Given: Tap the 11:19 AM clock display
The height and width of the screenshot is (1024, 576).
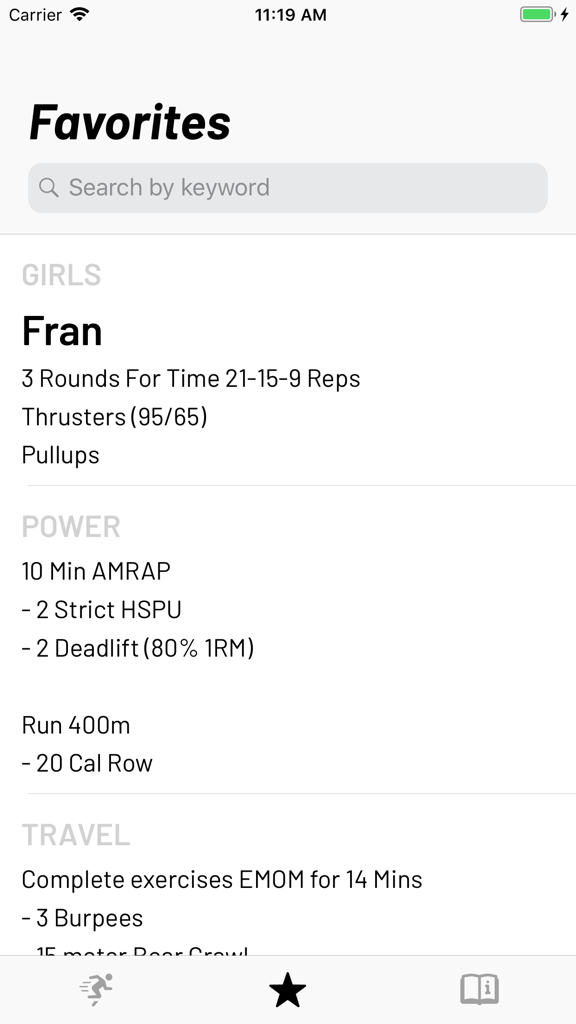Looking at the screenshot, I should 290,15.
